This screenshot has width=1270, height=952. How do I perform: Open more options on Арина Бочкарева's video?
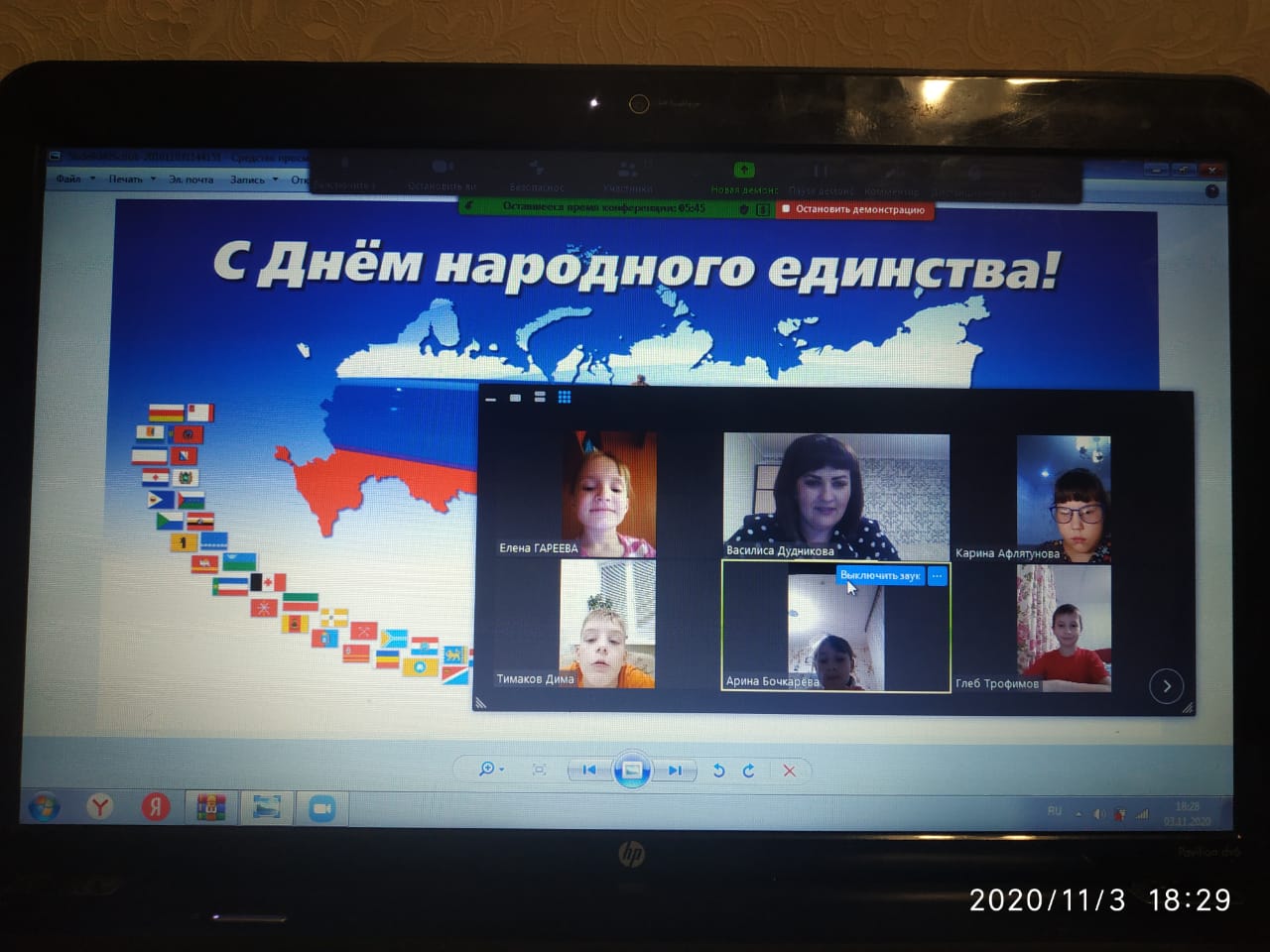click(937, 575)
